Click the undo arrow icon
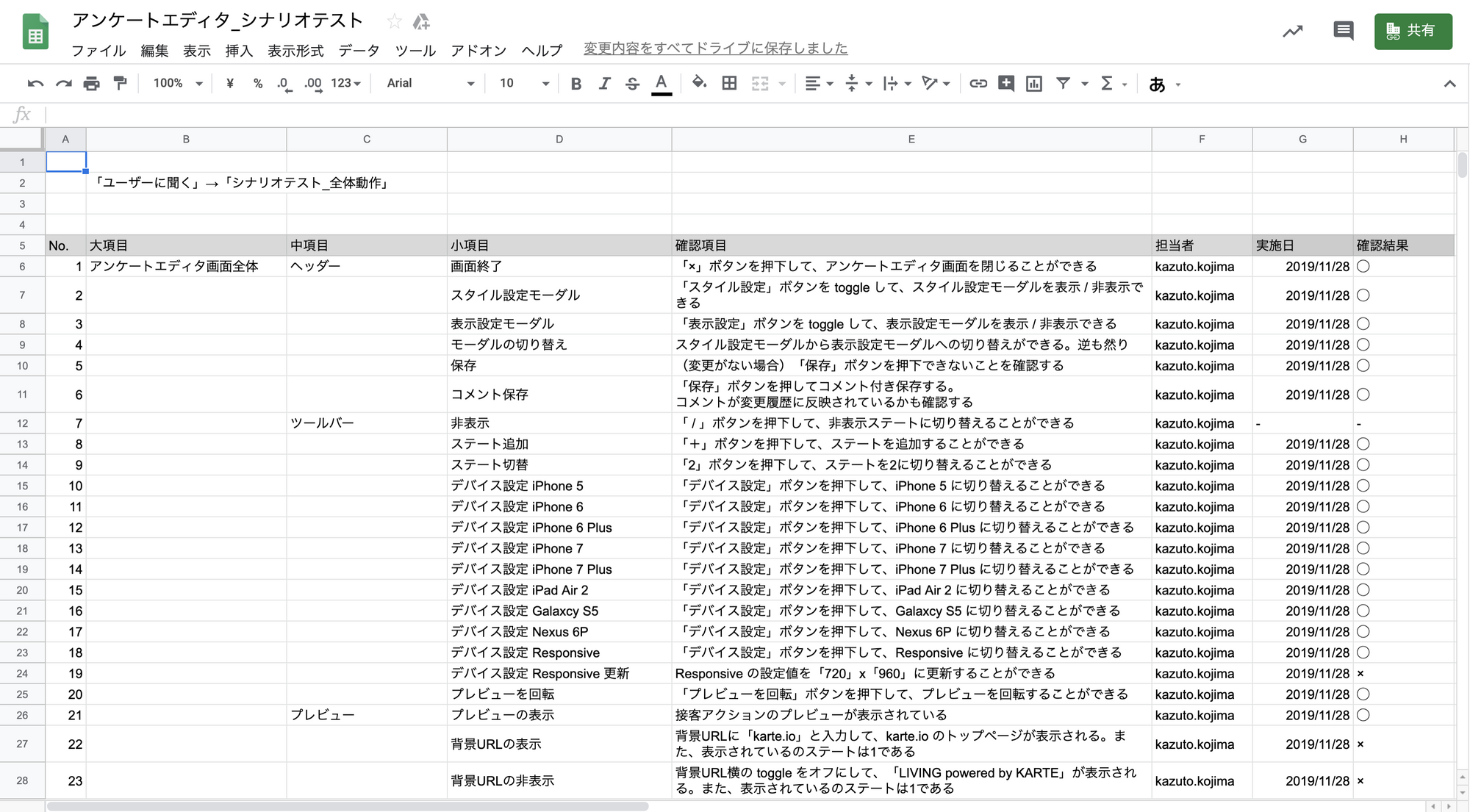This screenshot has width=1470, height=812. coord(35,84)
